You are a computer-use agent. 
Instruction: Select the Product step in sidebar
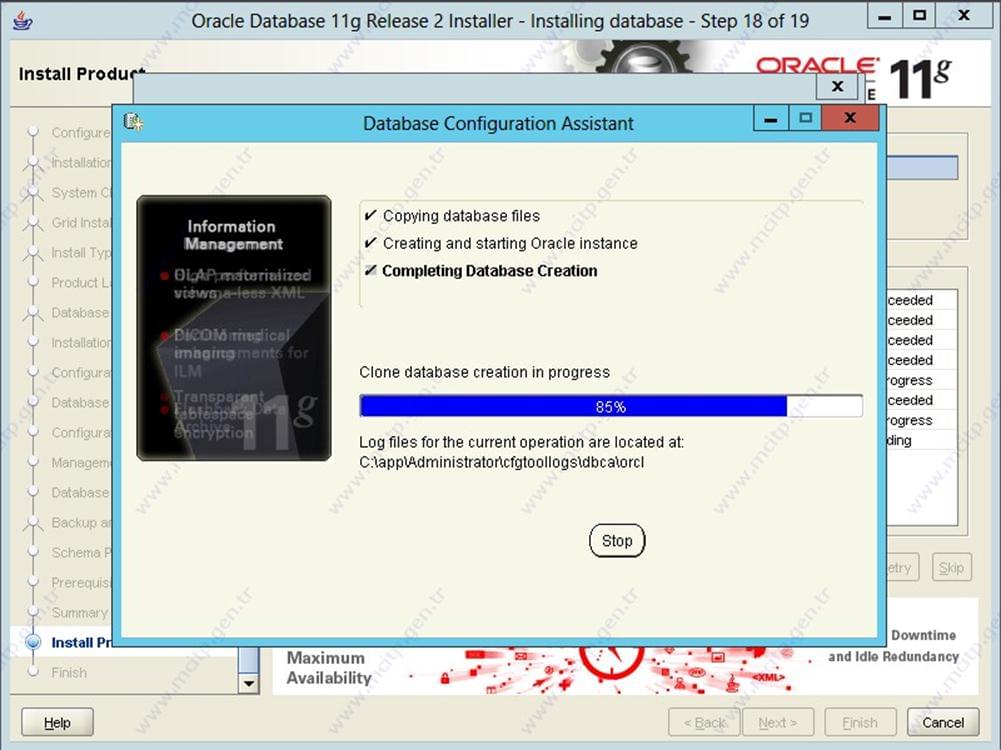pos(81,283)
